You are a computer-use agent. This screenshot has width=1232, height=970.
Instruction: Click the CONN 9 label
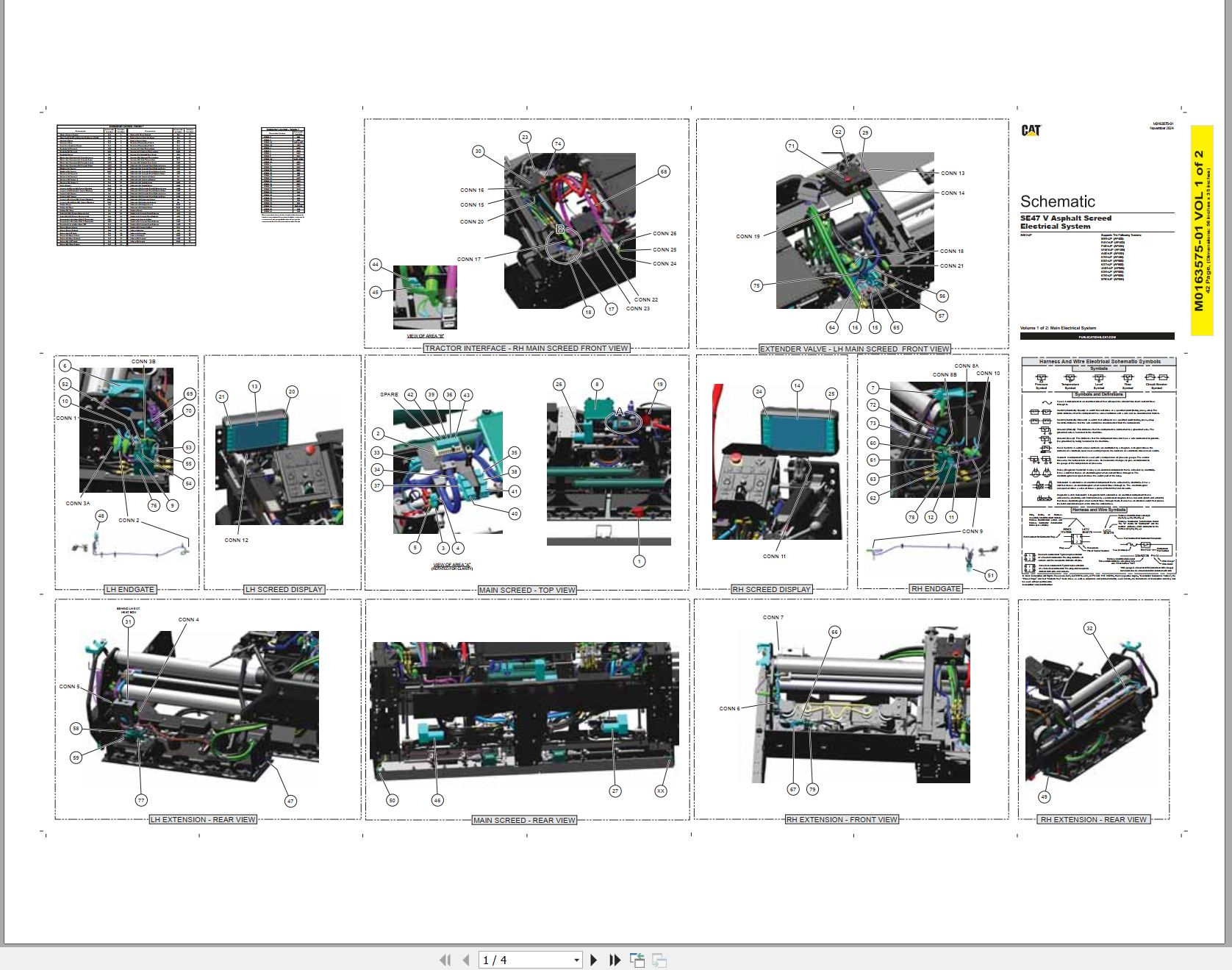pyautogui.click(x=972, y=531)
